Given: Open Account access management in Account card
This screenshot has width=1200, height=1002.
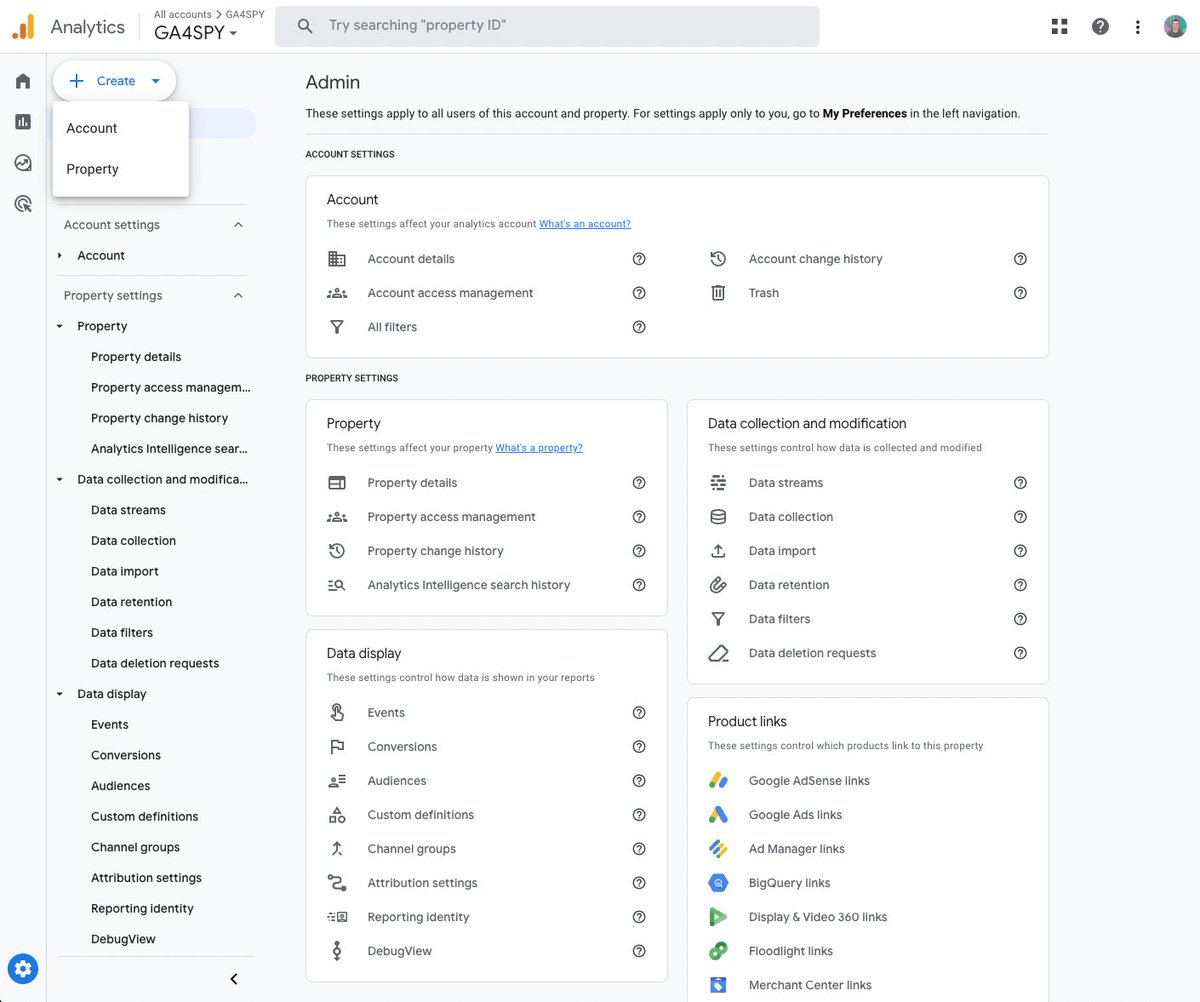Looking at the screenshot, I should tap(450, 293).
